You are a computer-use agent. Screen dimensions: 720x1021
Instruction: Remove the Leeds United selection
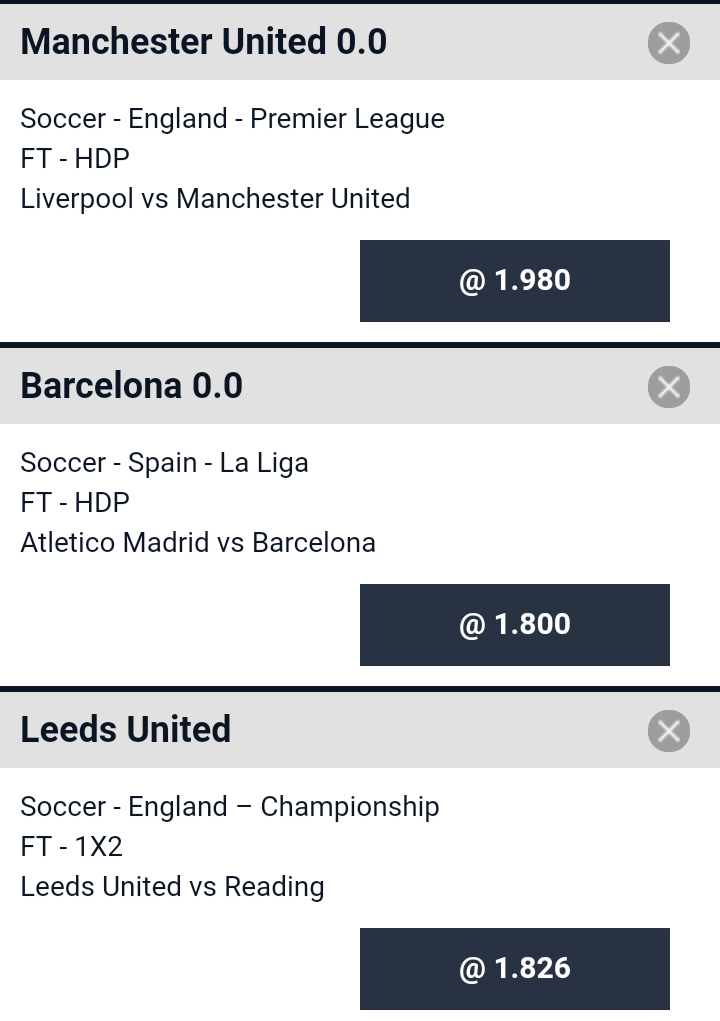click(x=669, y=731)
